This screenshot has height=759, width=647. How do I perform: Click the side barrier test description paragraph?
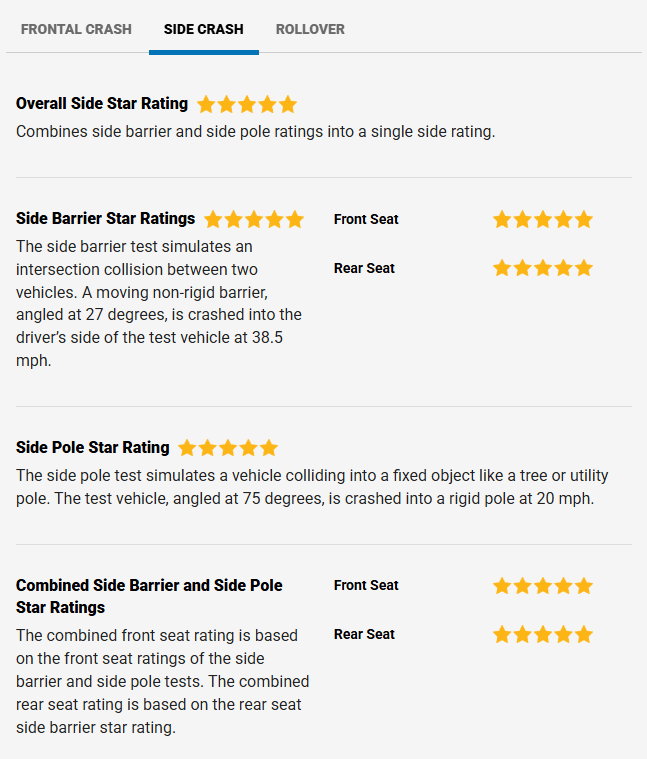(x=159, y=303)
